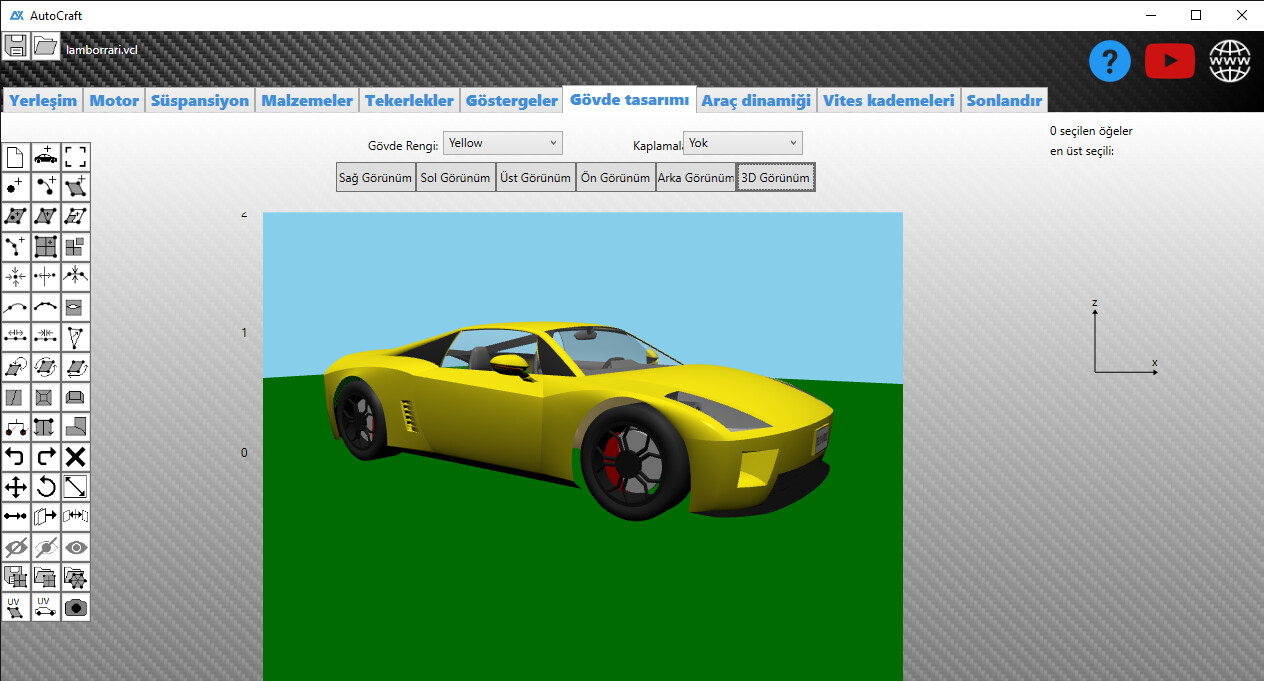Open the YouTube video link icon
The width and height of the screenshot is (1264, 681).
point(1169,62)
